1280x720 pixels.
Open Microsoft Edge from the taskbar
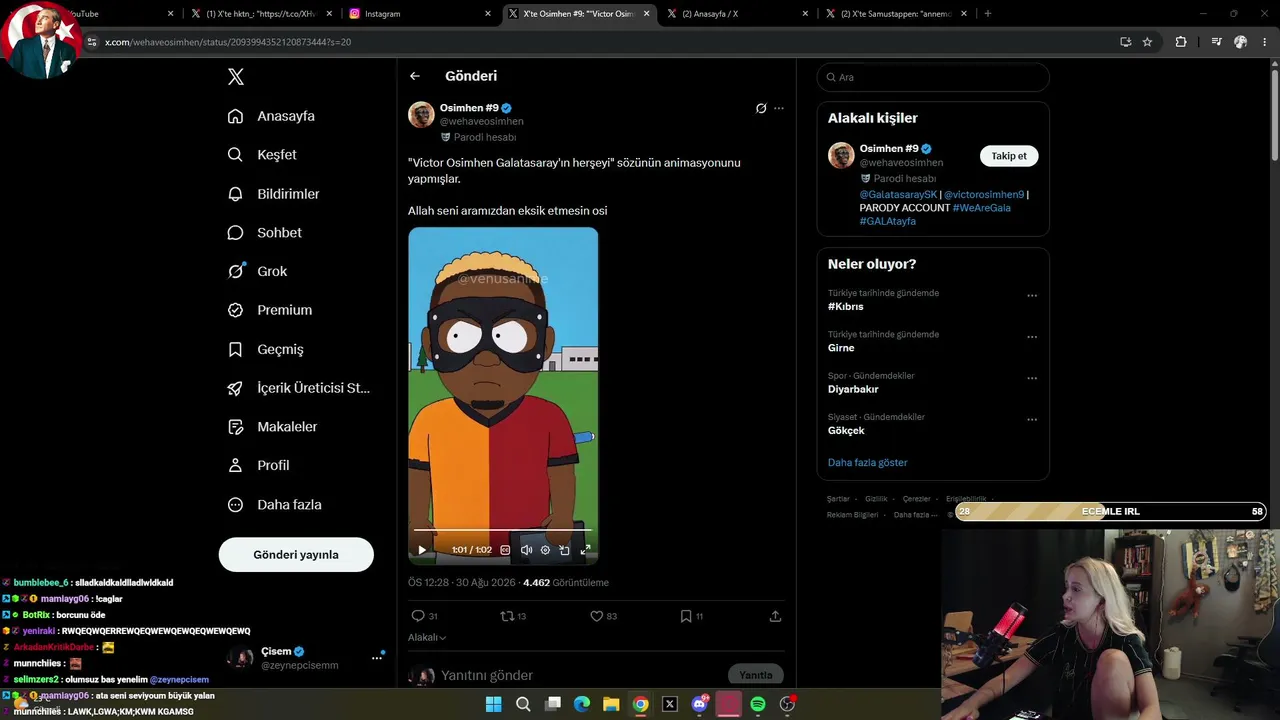(x=582, y=704)
